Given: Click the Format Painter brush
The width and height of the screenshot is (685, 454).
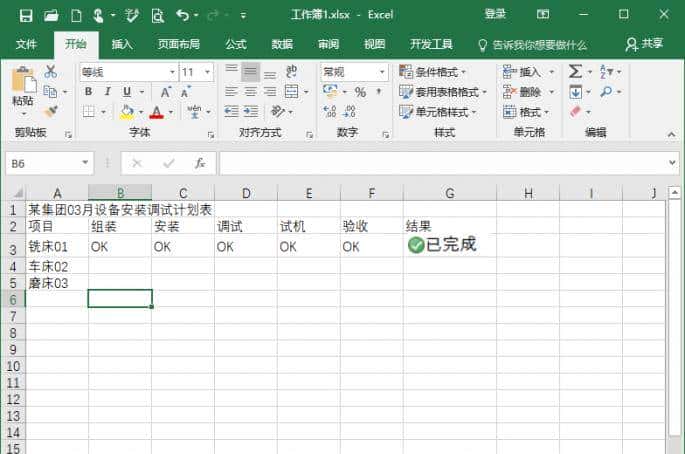Looking at the screenshot, I should pyautogui.click(x=51, y=112).
